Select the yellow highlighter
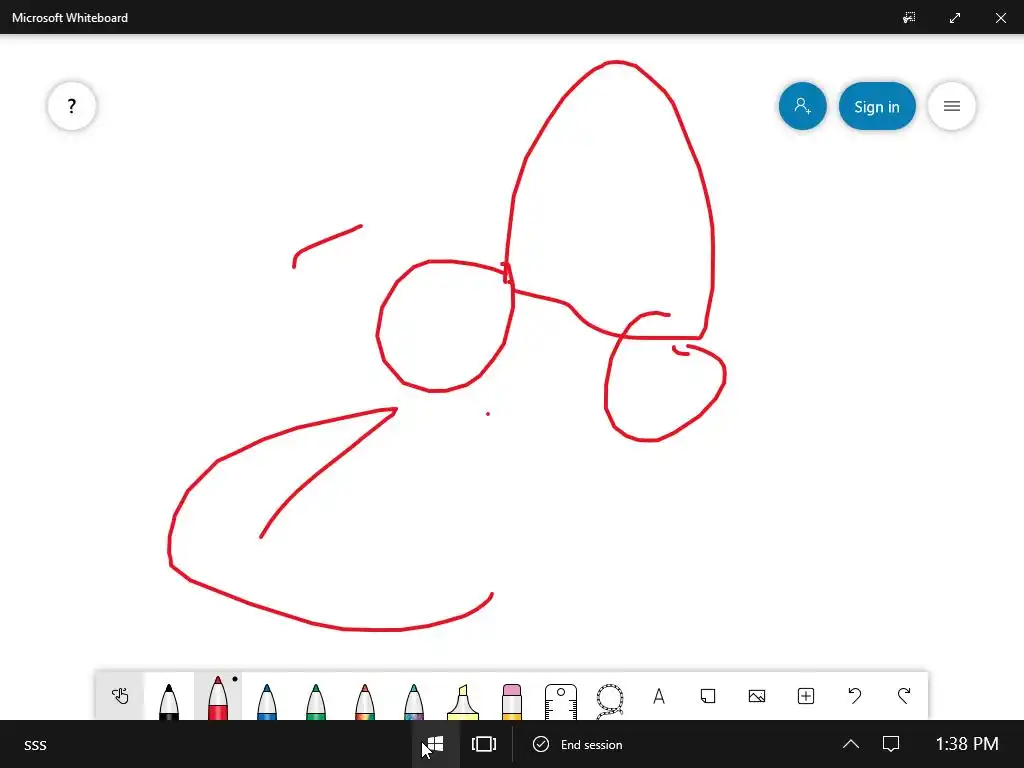The image size is (1024, 768). click(463, 700)
